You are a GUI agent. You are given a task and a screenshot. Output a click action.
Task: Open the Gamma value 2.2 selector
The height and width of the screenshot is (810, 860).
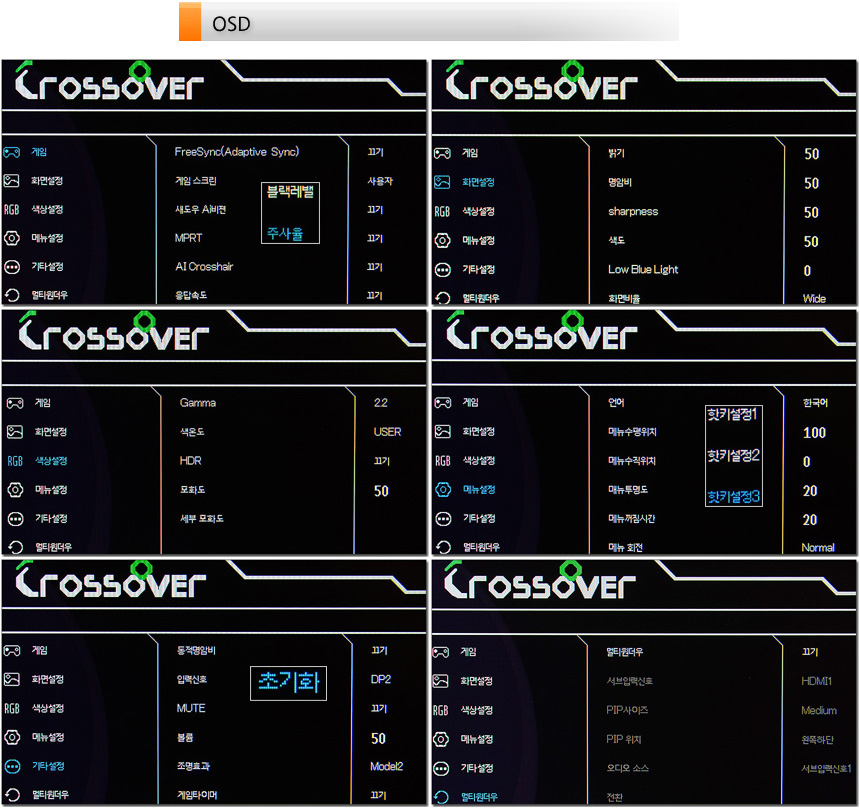(380, 403)
